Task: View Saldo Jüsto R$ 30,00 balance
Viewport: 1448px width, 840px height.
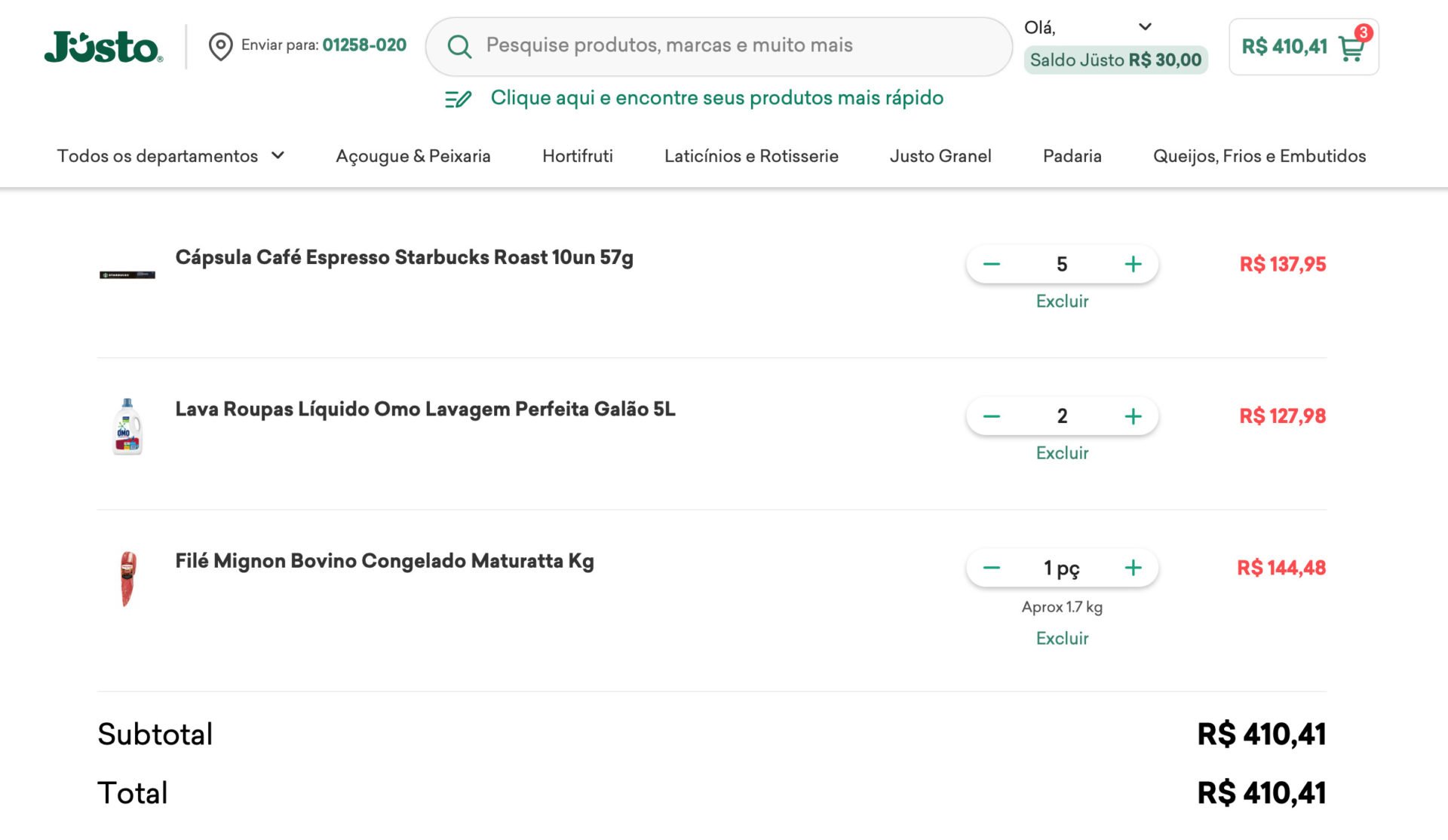Action: coord(1115,60)
